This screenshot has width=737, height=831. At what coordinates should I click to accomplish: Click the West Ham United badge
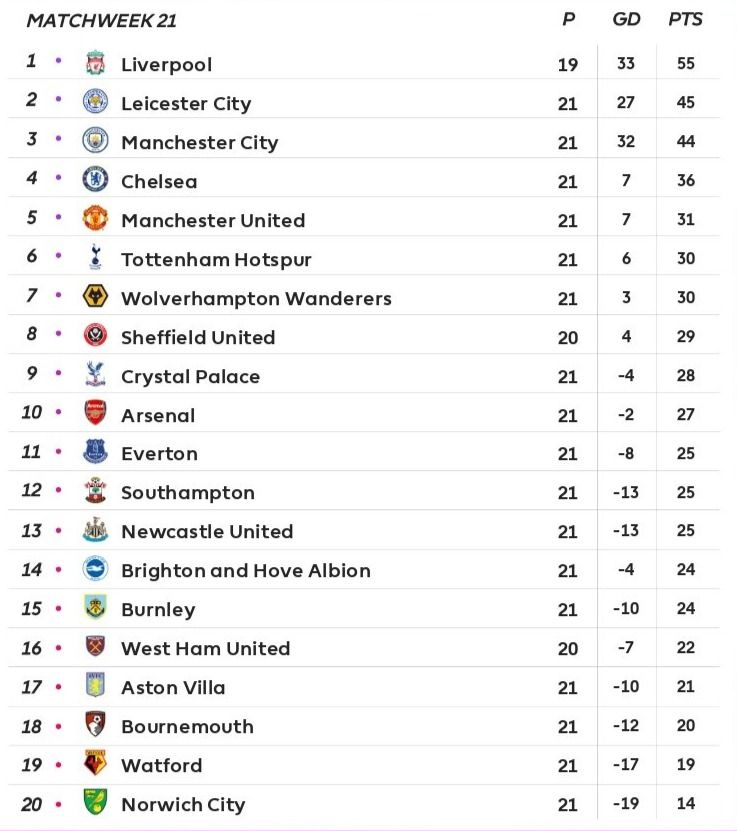[95, 646]
